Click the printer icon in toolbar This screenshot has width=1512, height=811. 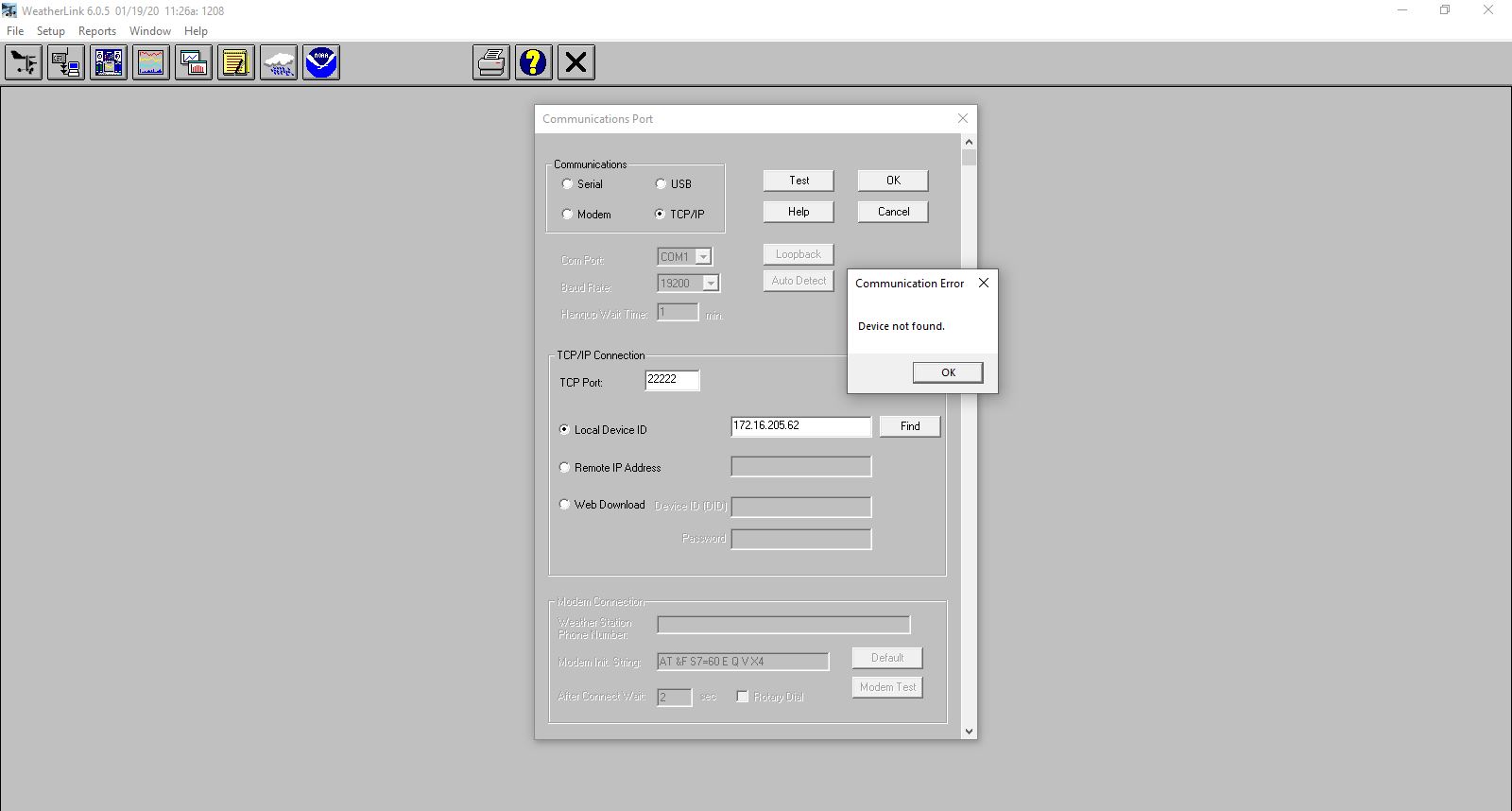[x=491, y=63]
